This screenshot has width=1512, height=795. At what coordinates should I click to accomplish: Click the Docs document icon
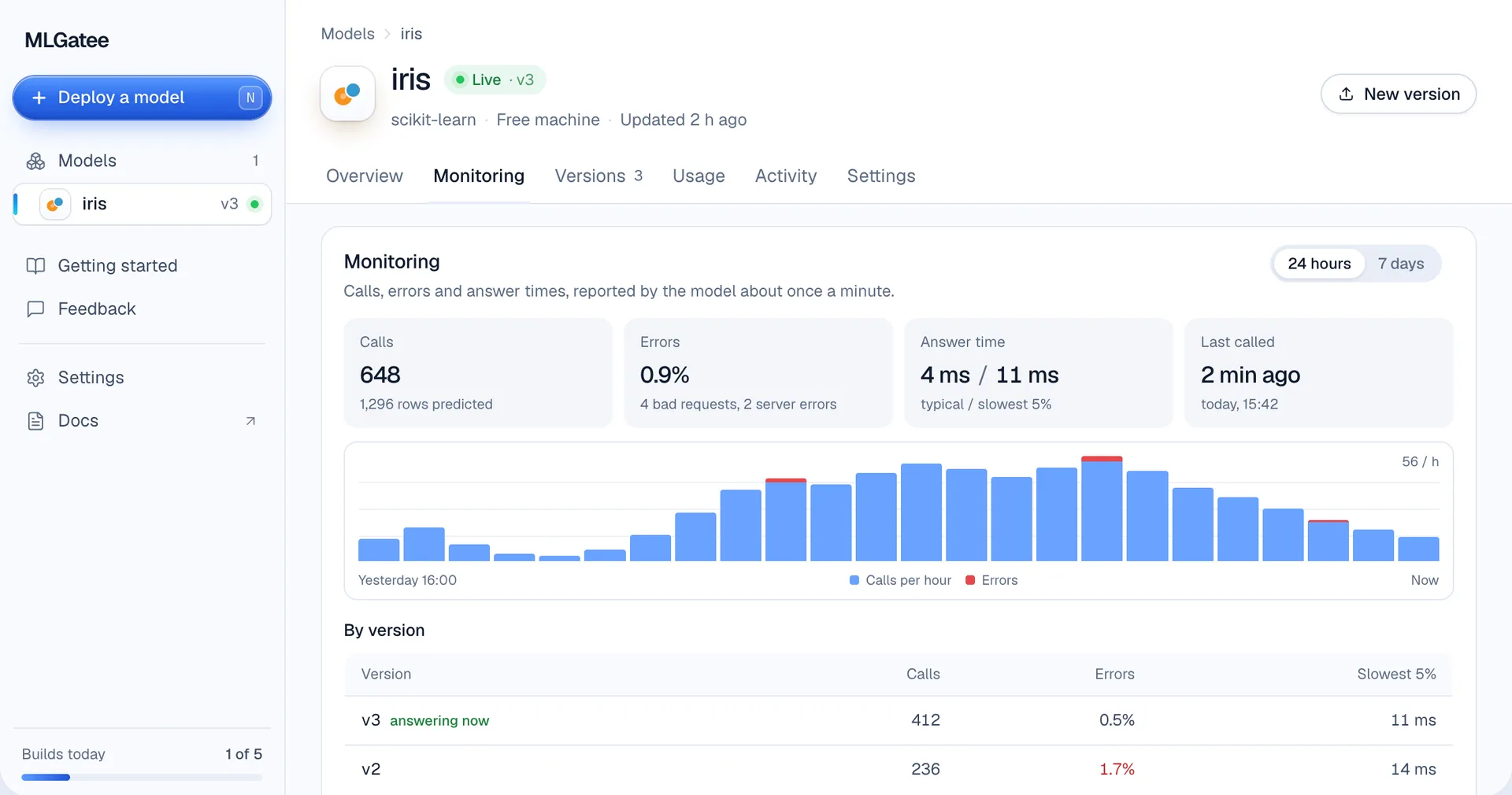tap(35, 421)
